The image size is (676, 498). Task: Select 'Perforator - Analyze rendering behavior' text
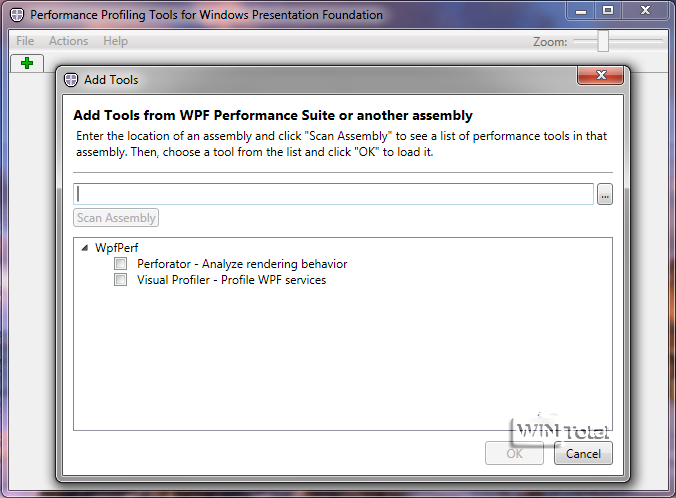(242, 264)
